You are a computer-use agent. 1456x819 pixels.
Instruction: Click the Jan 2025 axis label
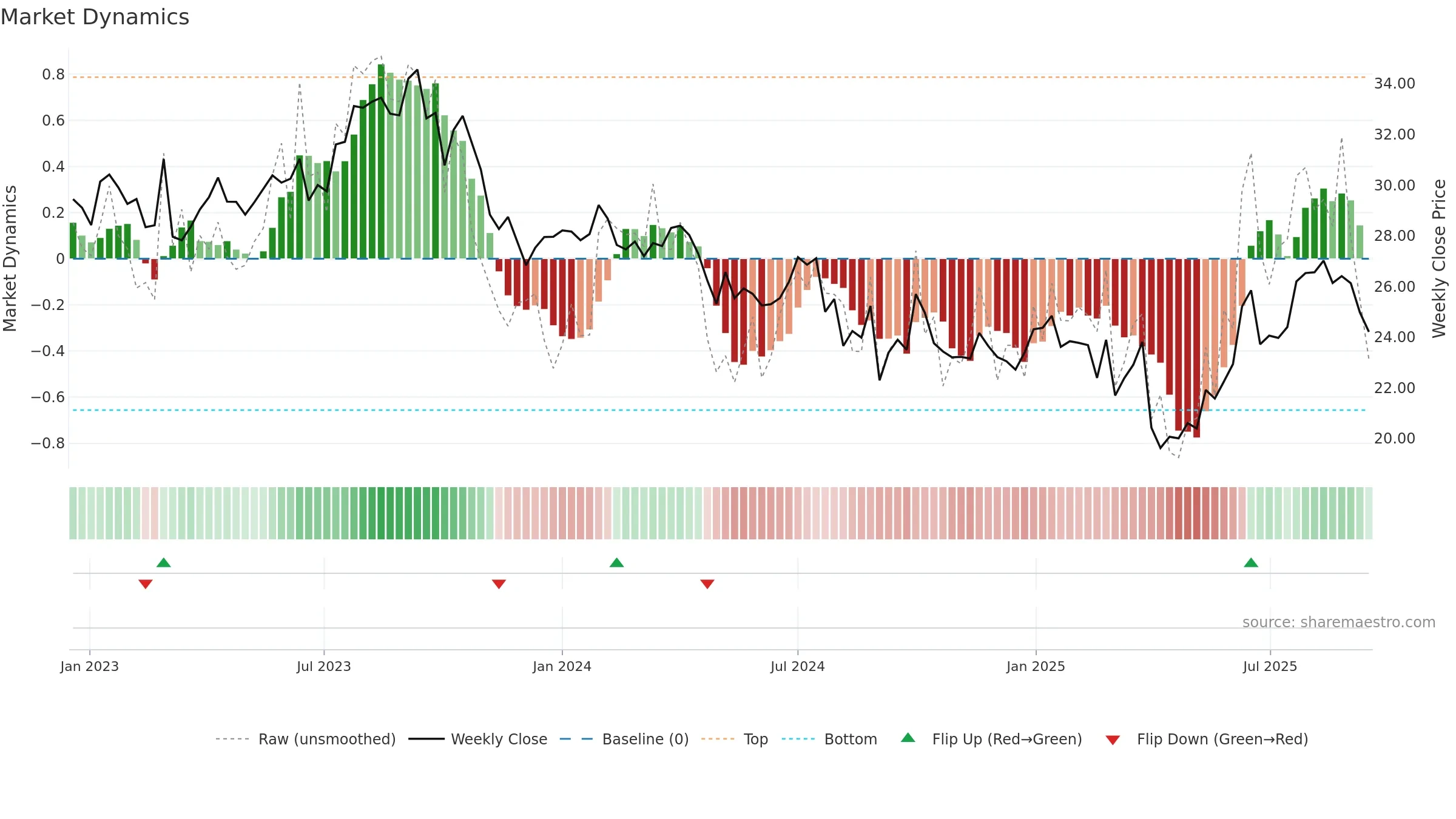coord(1036,666)
